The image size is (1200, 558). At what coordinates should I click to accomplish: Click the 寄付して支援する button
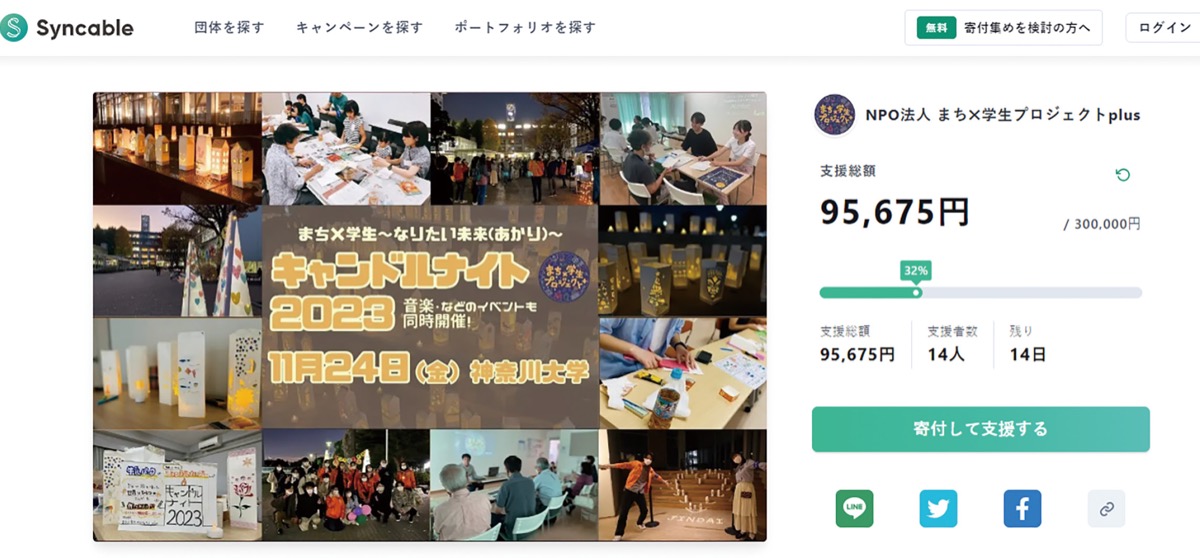[x=980, y=429]
